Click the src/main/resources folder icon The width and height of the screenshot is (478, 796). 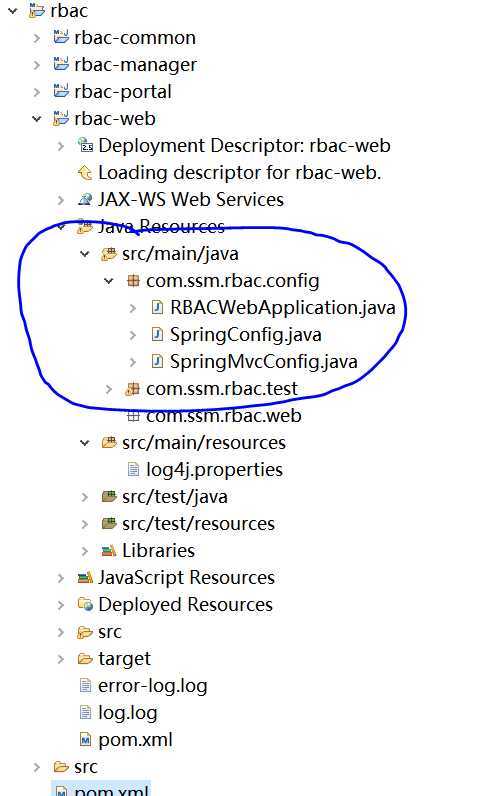(109, 442)
